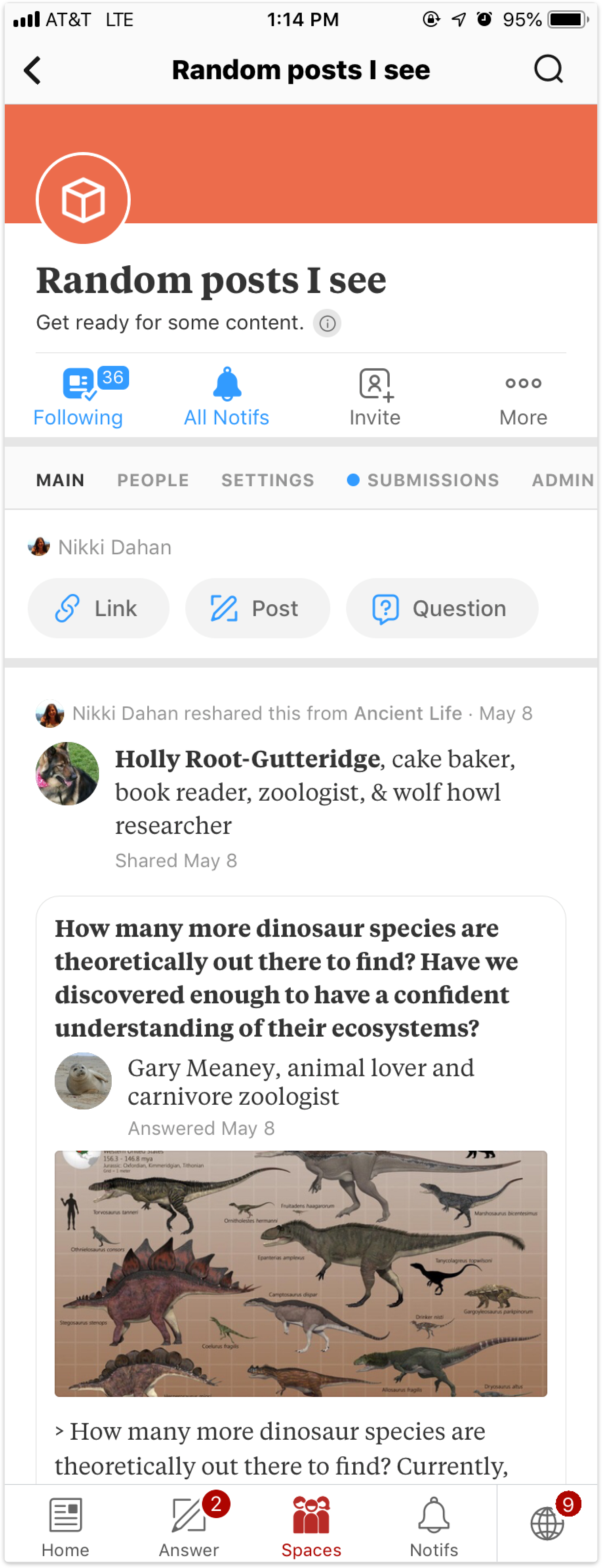Viewport: 602px width, 1568px height.
Task: Tap the space cube logo avatar
Action: tap(84, 199)
